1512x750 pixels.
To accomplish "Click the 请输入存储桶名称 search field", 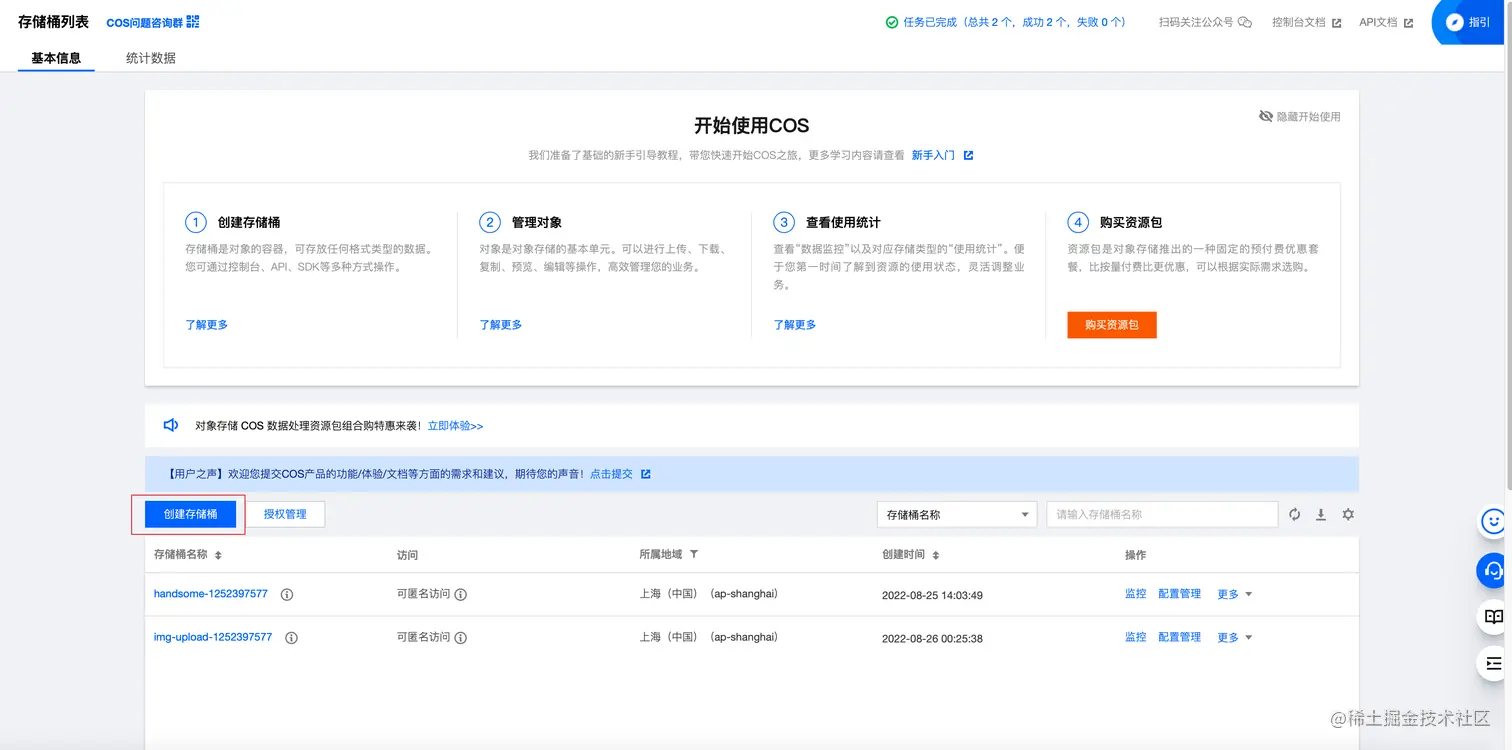I will pyautogui.click(x=1162, y=514).
